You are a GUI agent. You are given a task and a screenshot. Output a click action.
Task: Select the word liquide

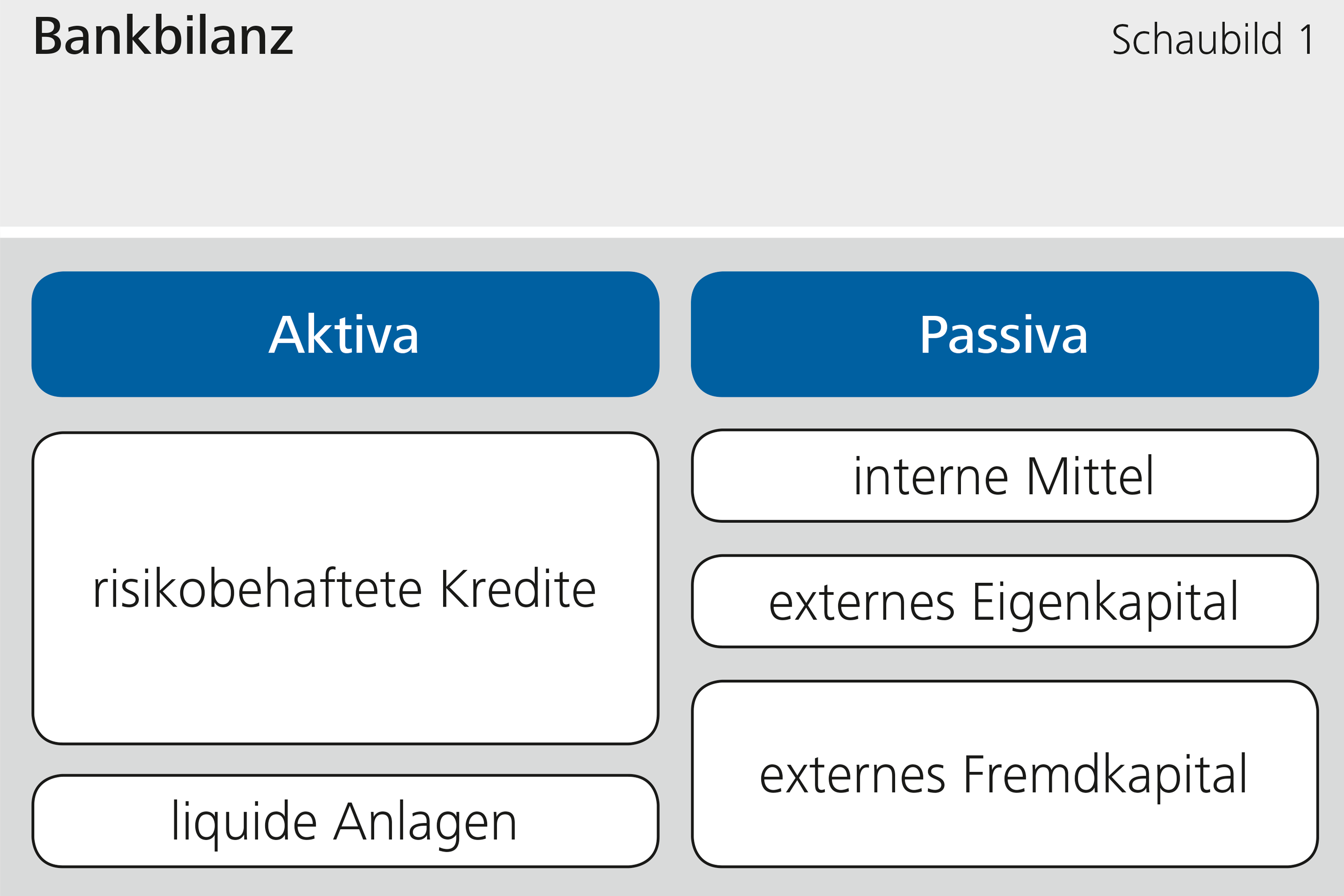click(244, 823)
